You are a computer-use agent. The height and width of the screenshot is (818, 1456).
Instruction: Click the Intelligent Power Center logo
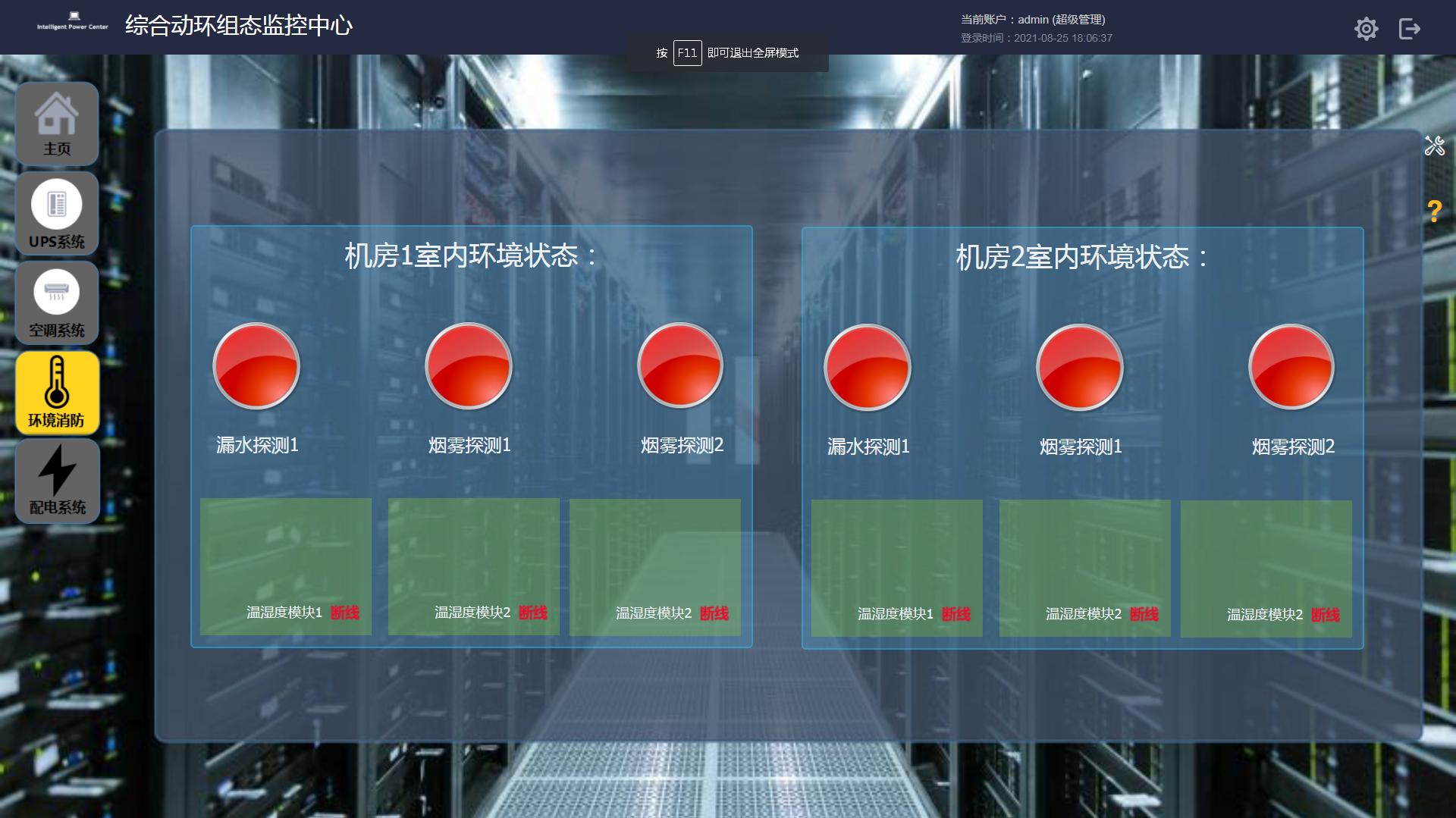click(x=73, y=21)
